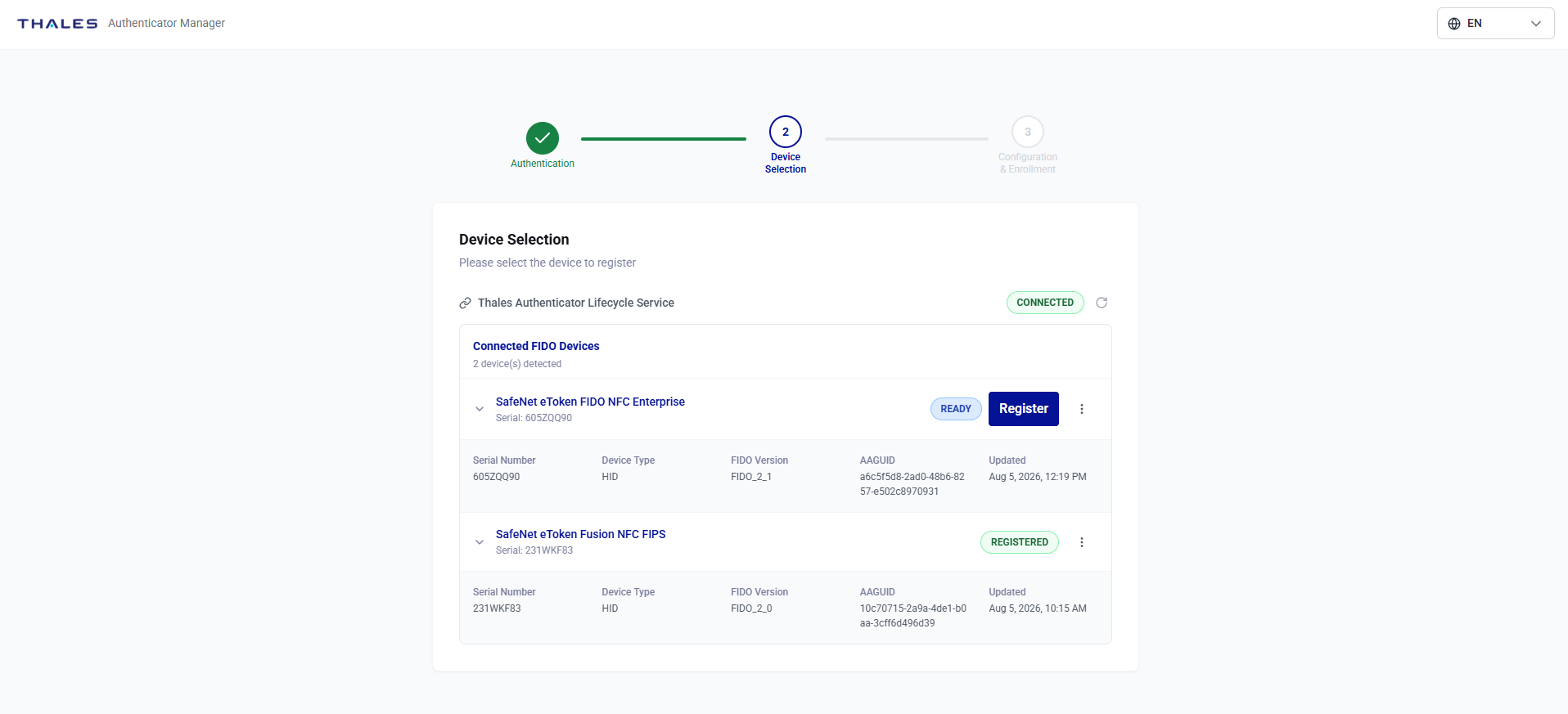Viewport: 1568px width, 714px height.
Task: Click 'Please select the device to register' text
Action: tap(547, 263)
